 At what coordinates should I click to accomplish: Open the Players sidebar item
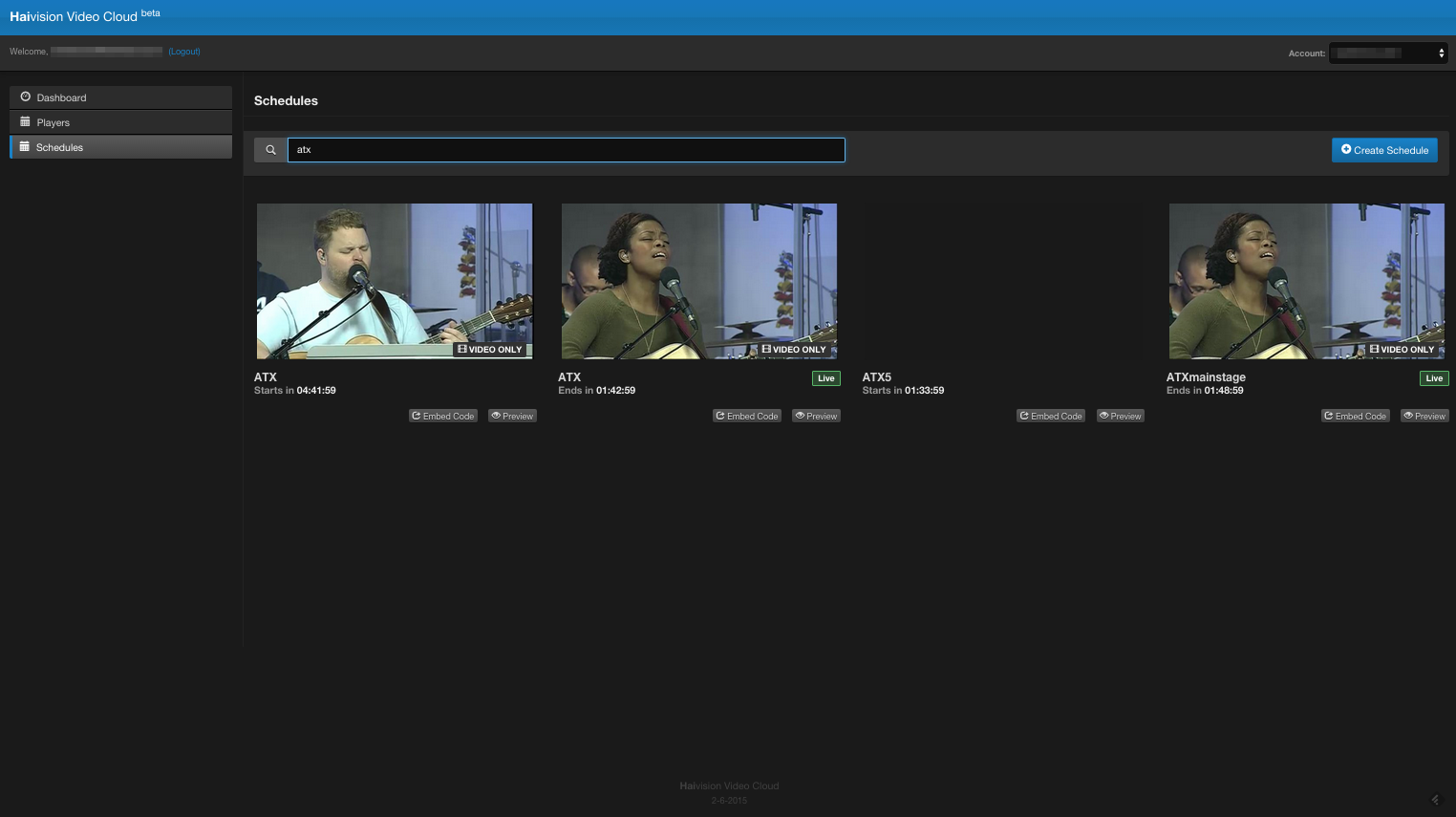[120, 122]
